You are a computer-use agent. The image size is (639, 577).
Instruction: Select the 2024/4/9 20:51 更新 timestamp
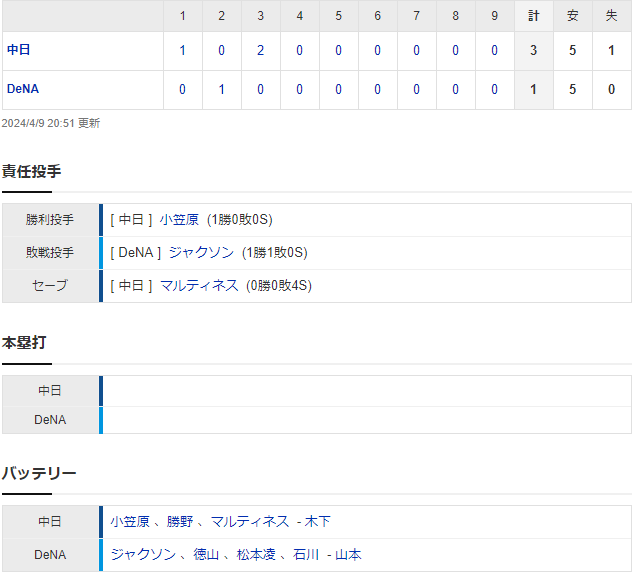[x=51, y=123]
